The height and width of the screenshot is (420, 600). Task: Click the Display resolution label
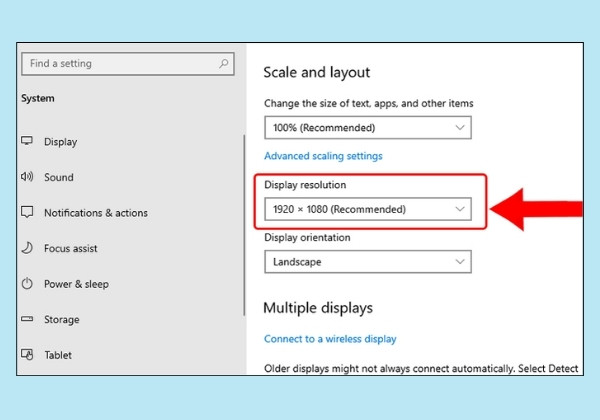(305, 185)
